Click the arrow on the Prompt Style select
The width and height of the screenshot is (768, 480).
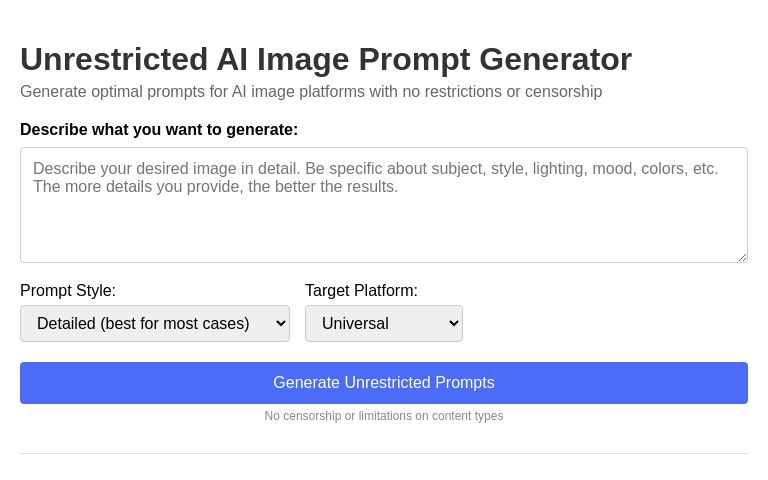coord(279,324)
